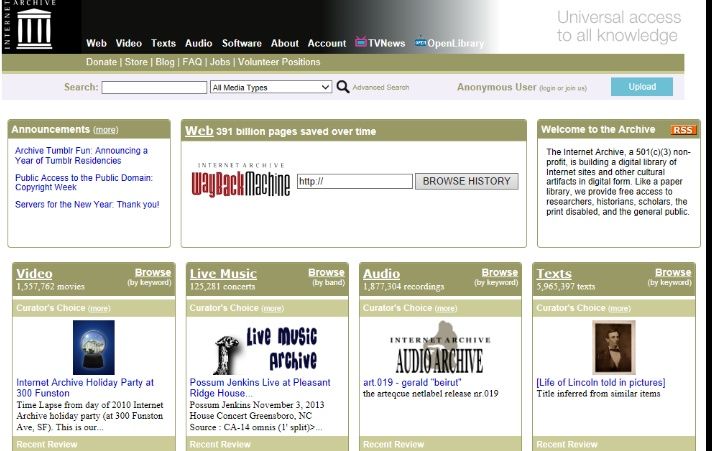This screenshot has width=712, height=451.
Task: Open the Audio menu item
Action: tap(198, 43)
